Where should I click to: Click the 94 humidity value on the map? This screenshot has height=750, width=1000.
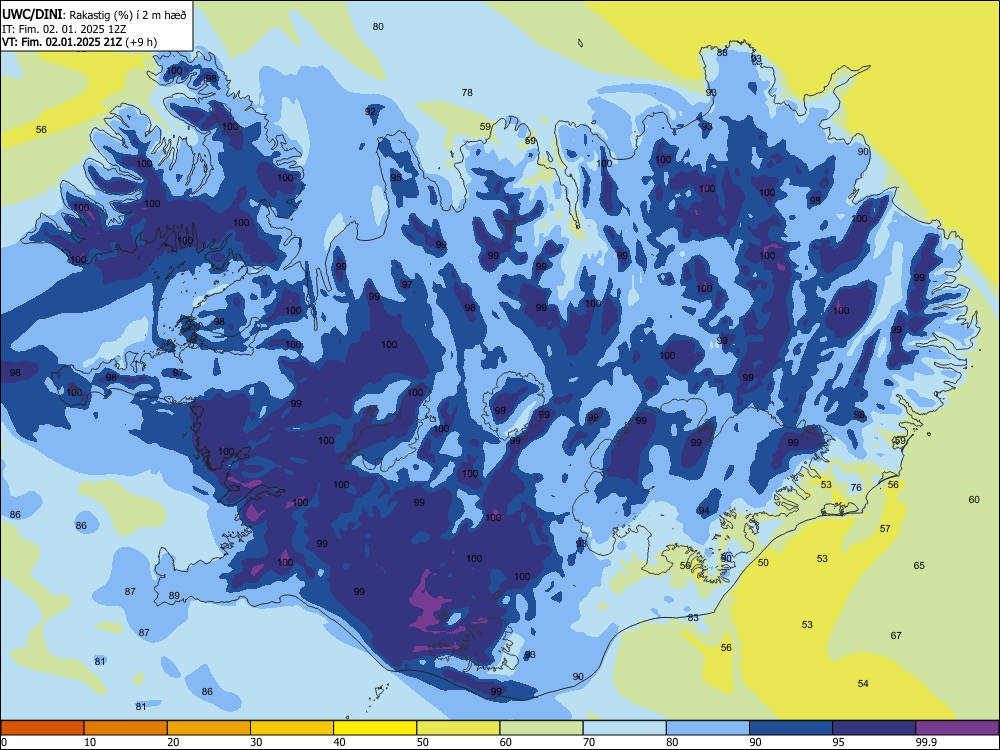point(703,511)
